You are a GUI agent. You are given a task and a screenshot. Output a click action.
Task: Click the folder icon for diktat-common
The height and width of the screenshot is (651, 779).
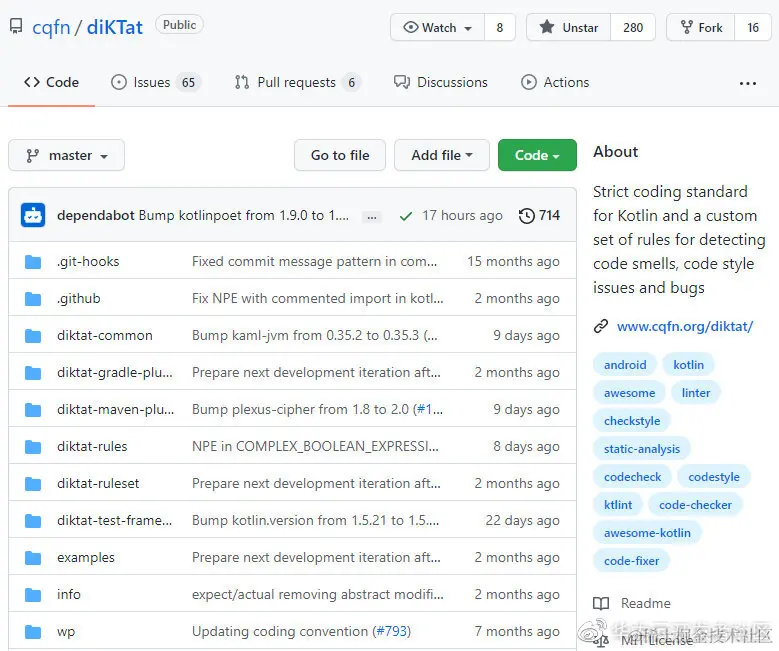(x=33, y=335)
